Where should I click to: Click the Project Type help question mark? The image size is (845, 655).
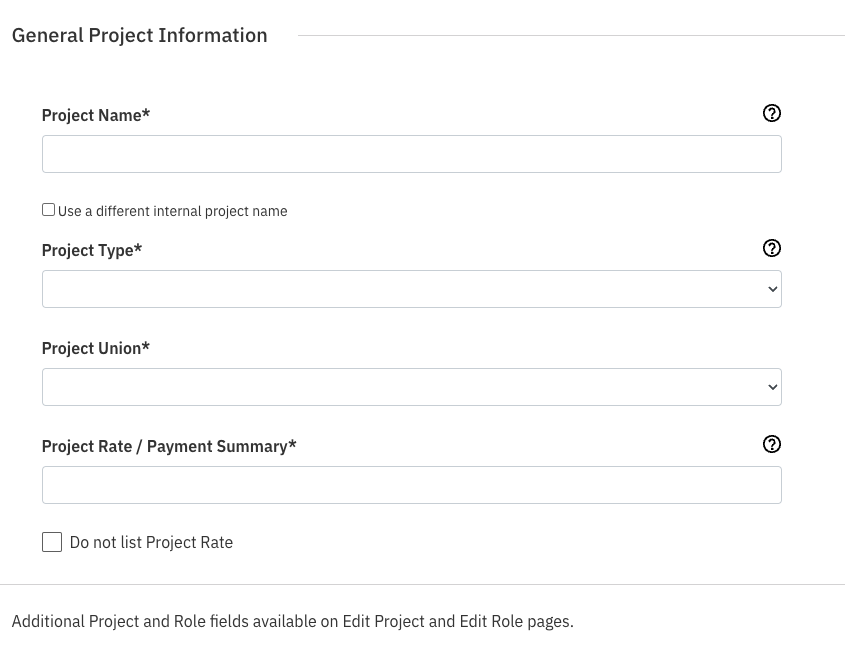(771, 248)
